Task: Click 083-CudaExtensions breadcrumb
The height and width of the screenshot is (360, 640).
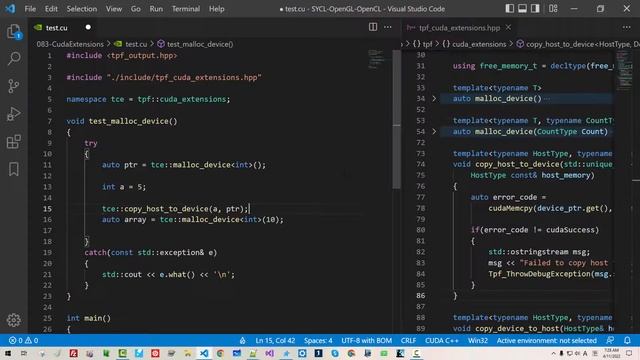Action: 70,44
